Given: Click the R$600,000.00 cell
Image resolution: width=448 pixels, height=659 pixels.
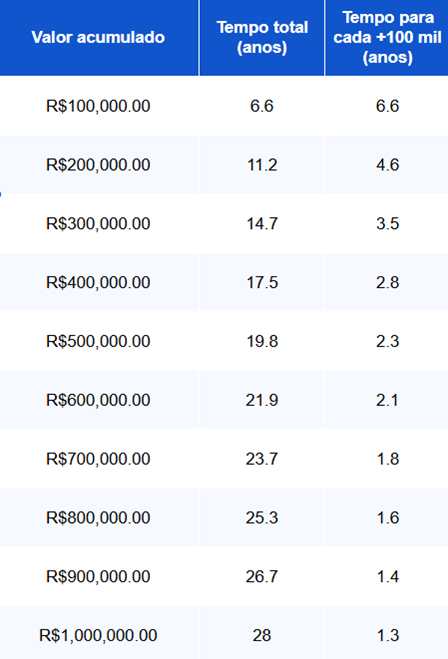Looking at the screenshot, I should click(x=98, y=400).
